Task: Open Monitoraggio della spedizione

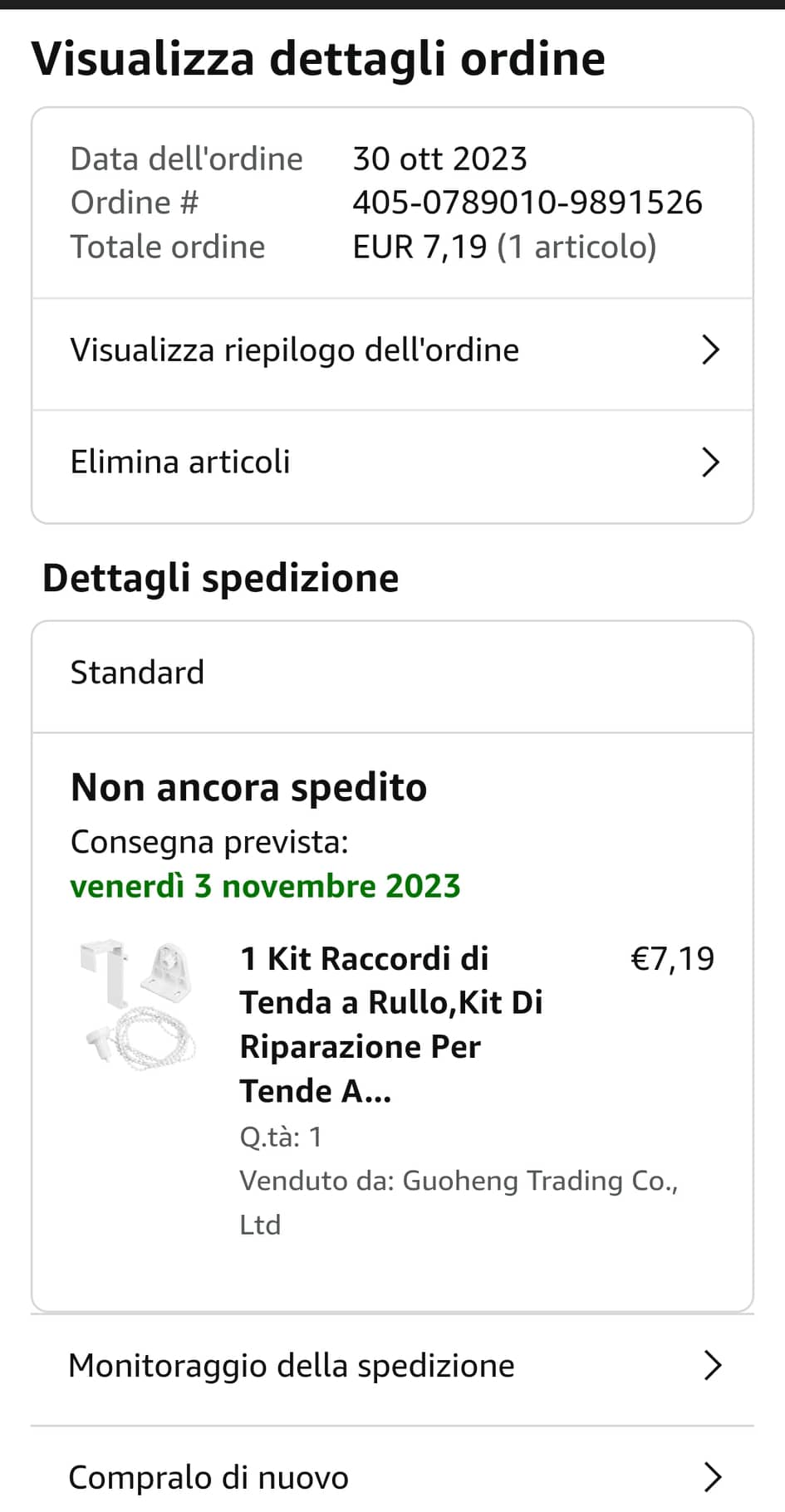Action: (292, 1365)
